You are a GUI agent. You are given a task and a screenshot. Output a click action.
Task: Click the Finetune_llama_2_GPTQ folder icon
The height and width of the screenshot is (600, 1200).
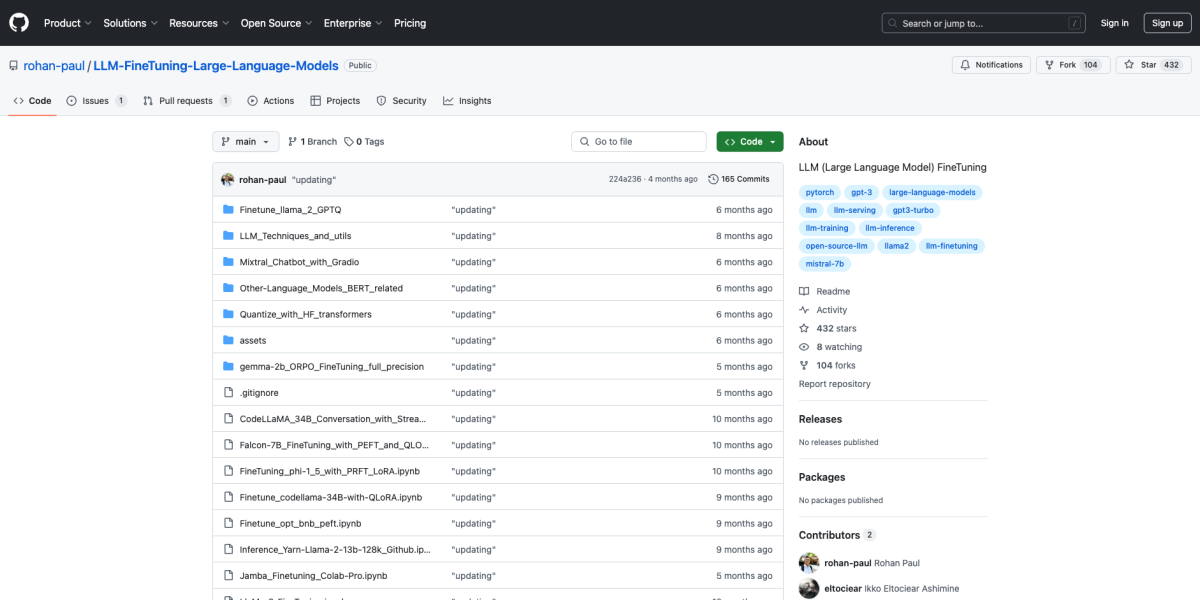(x=228, y=210)
